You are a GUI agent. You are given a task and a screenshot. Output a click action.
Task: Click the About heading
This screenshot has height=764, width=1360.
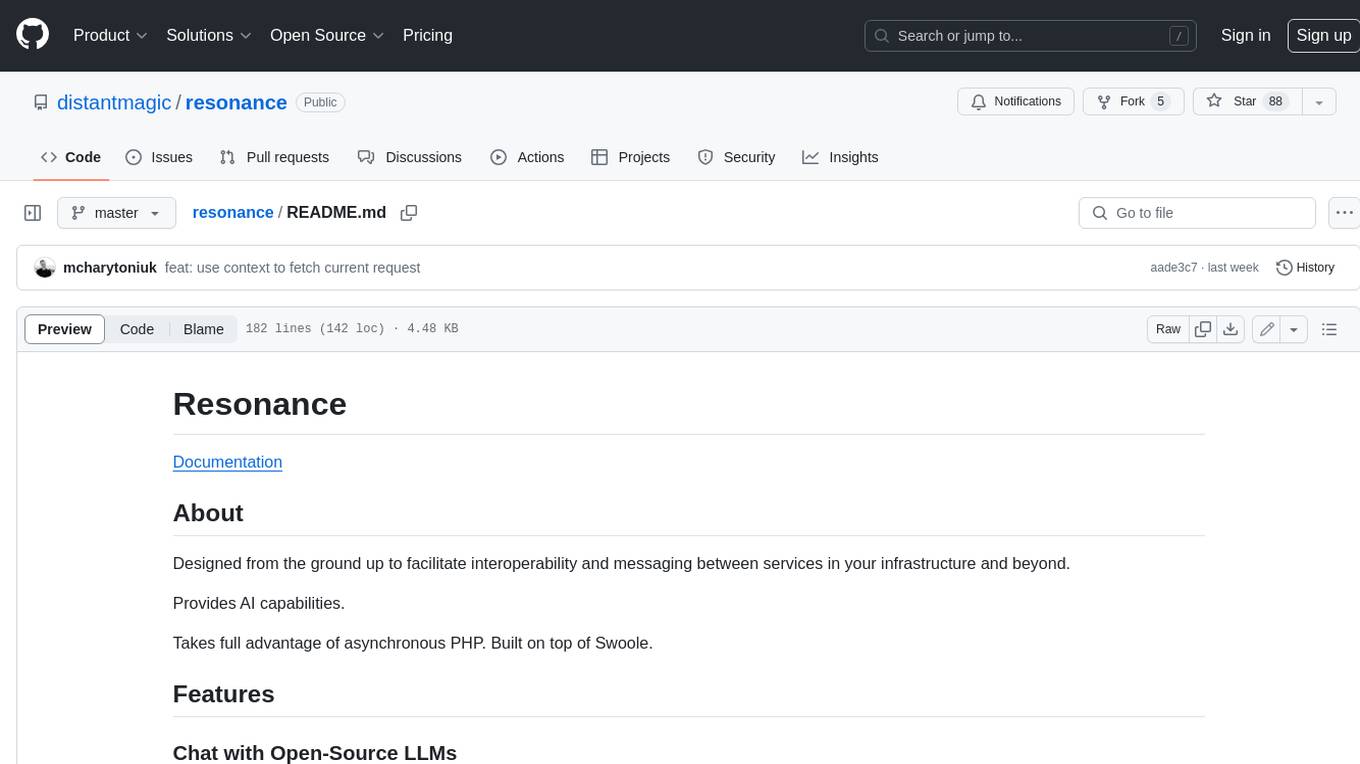click(x=208, y=513)
